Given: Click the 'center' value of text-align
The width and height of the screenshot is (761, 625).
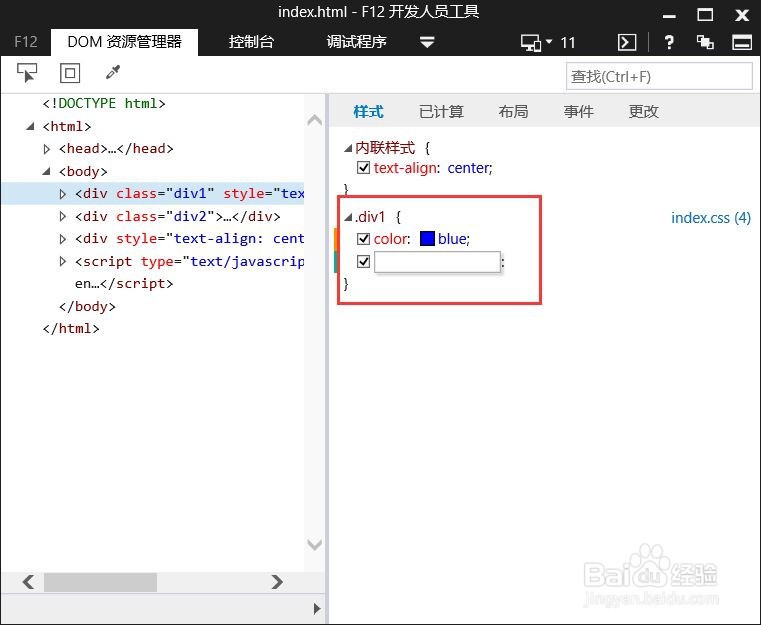Looking at the screenshot, I should point(468,168).
